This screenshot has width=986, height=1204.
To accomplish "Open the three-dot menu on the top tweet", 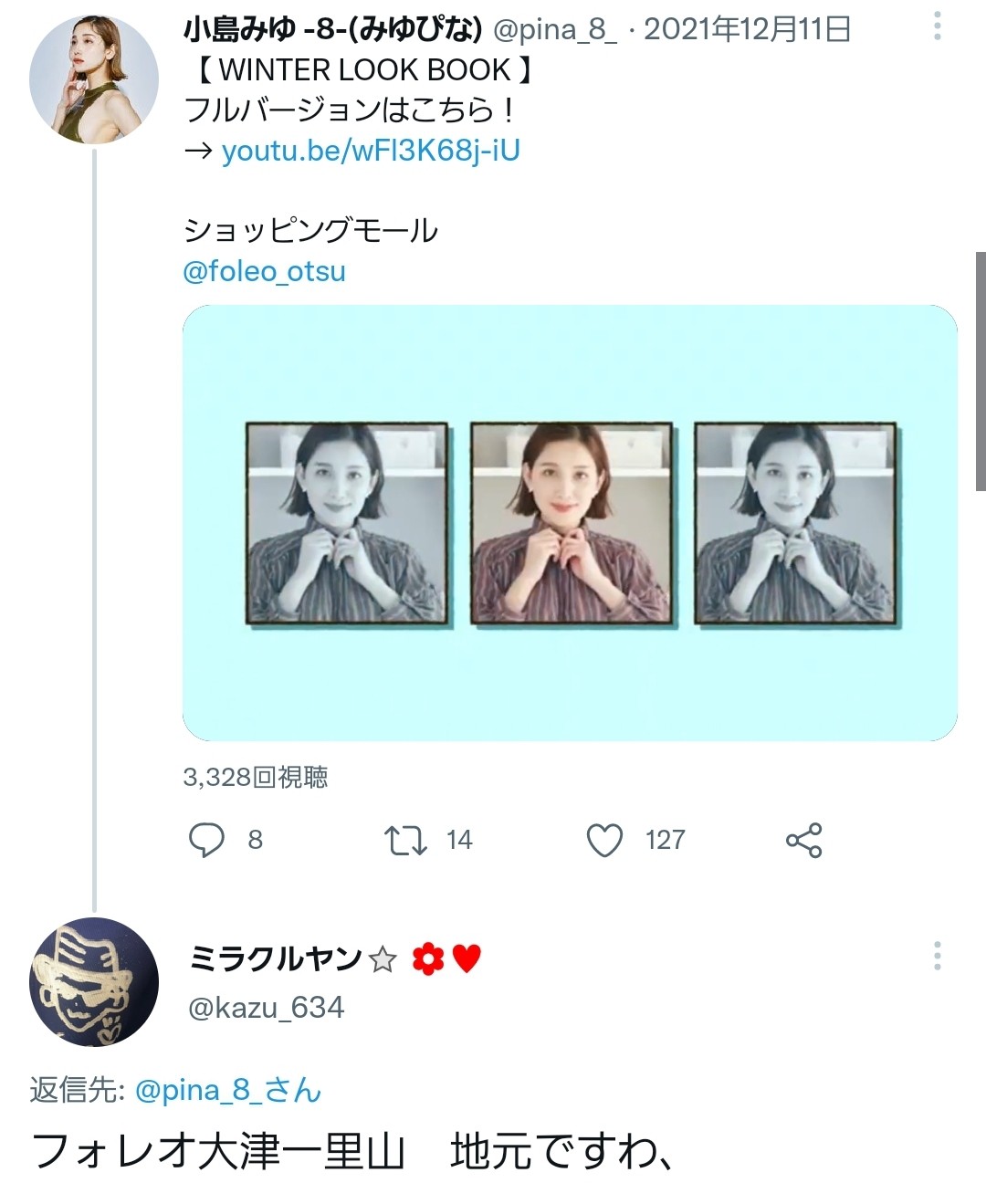I will pos(937,26).
